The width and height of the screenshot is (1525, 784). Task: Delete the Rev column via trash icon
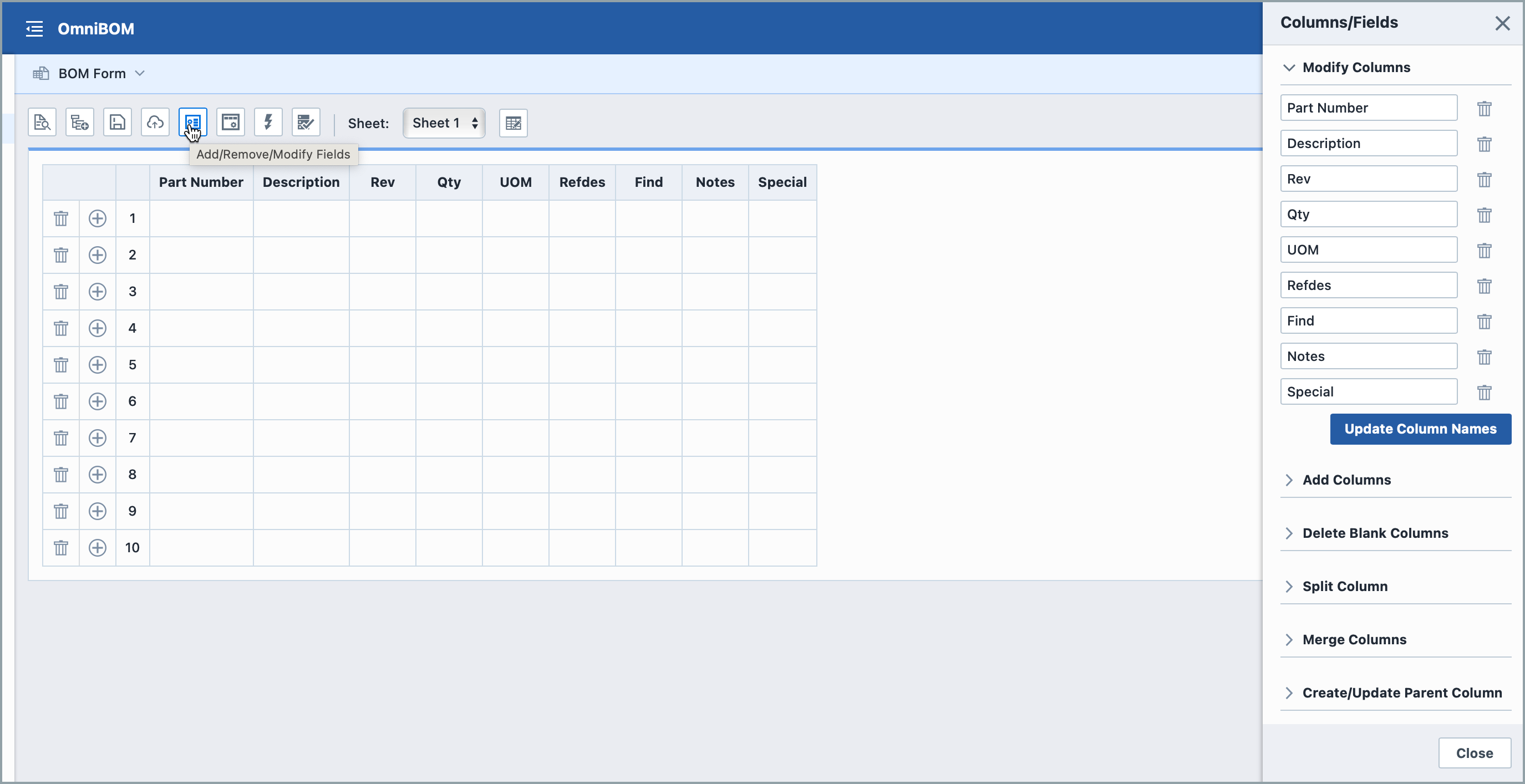(x=1483, y=179)
